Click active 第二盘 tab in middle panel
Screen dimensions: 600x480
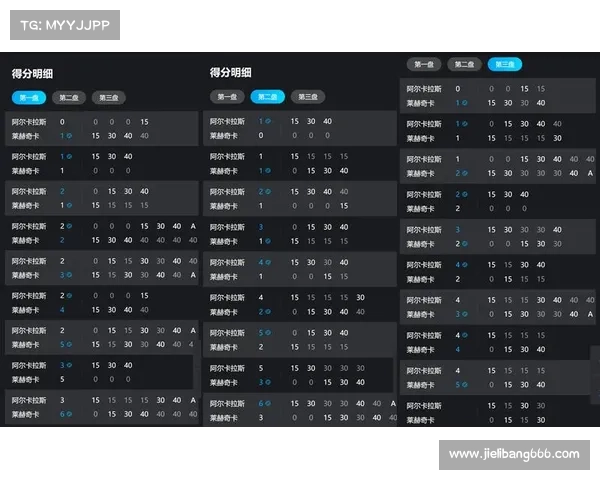click(267, 96)
